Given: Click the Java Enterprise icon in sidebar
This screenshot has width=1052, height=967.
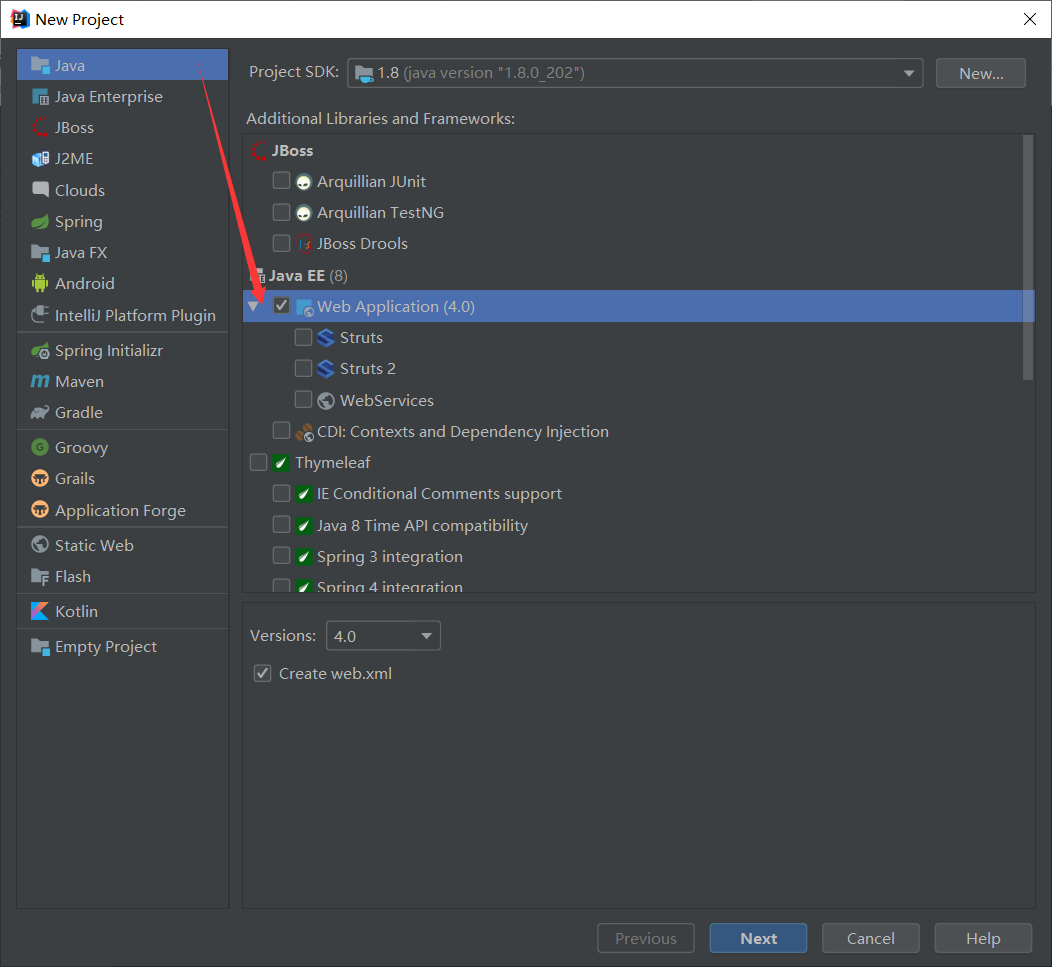Looking at the screenshot, I should (x=40, y=97).
